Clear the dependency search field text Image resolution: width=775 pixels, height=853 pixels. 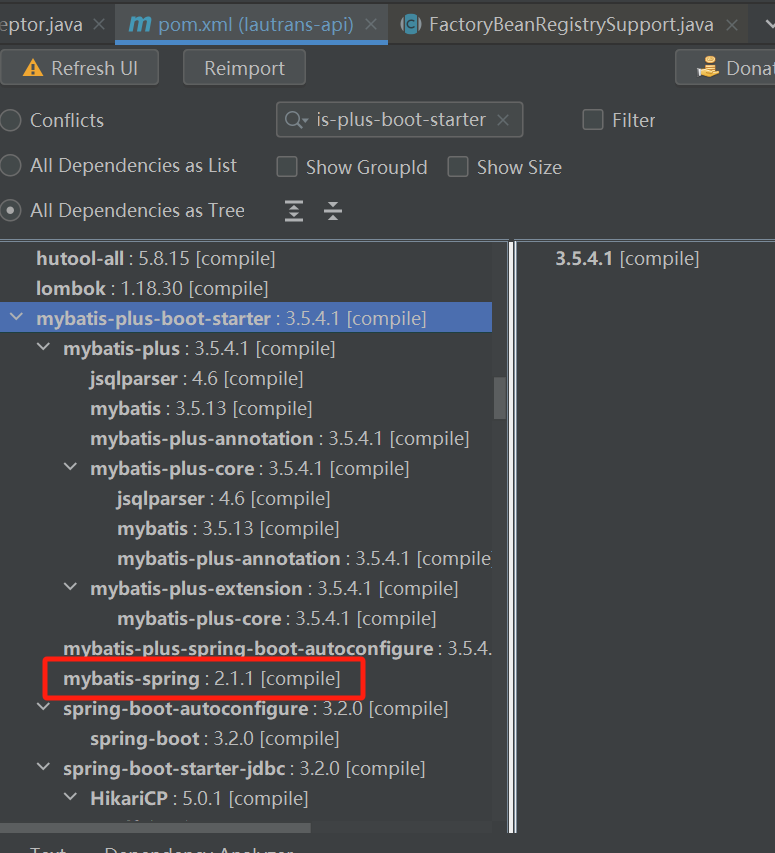[503, 120]
